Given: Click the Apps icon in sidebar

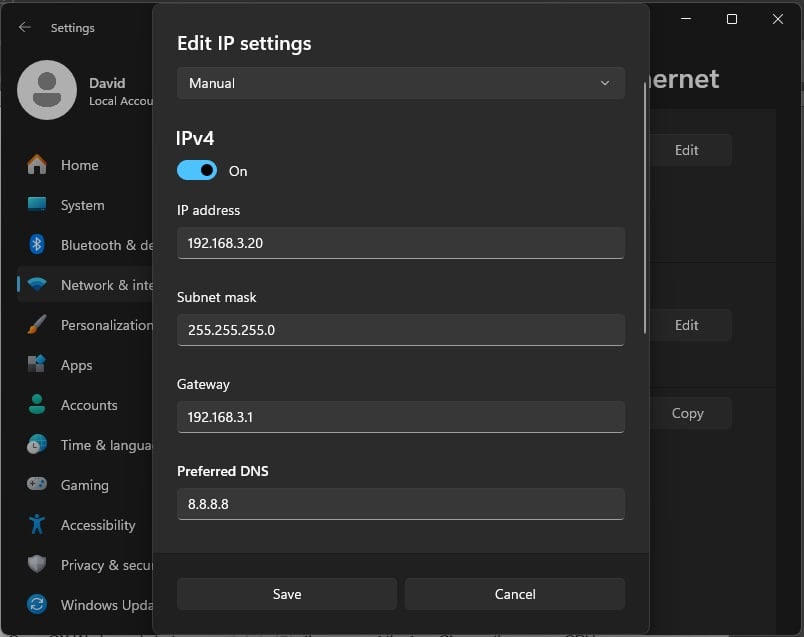Looking at the screenshot, I should point(37,364).
